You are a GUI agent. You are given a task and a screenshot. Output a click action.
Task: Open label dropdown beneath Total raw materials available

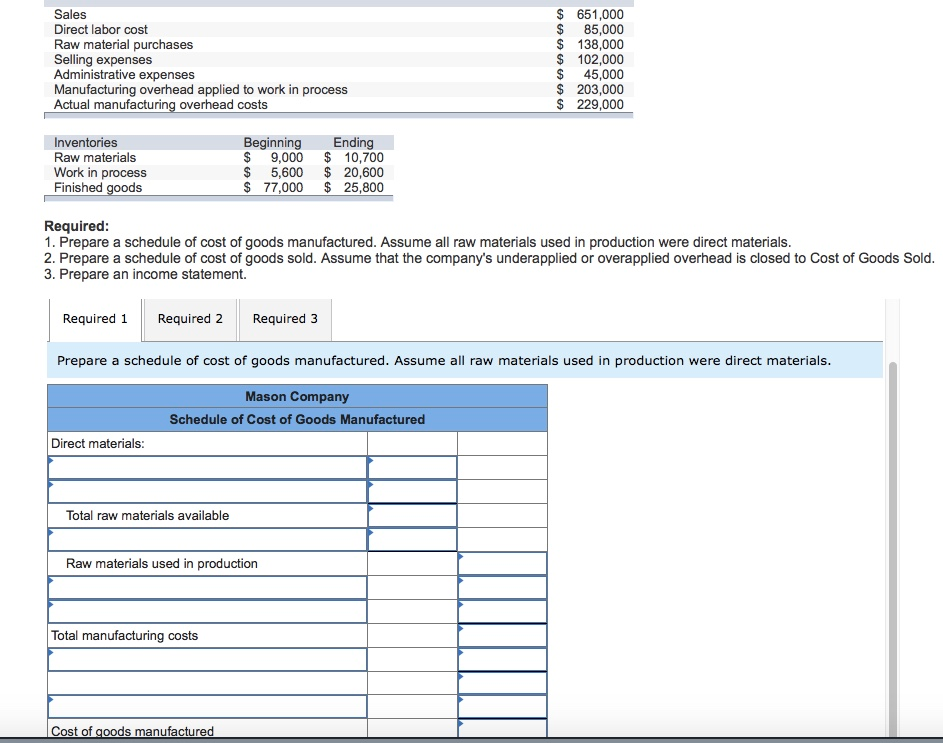coord(207,539)
